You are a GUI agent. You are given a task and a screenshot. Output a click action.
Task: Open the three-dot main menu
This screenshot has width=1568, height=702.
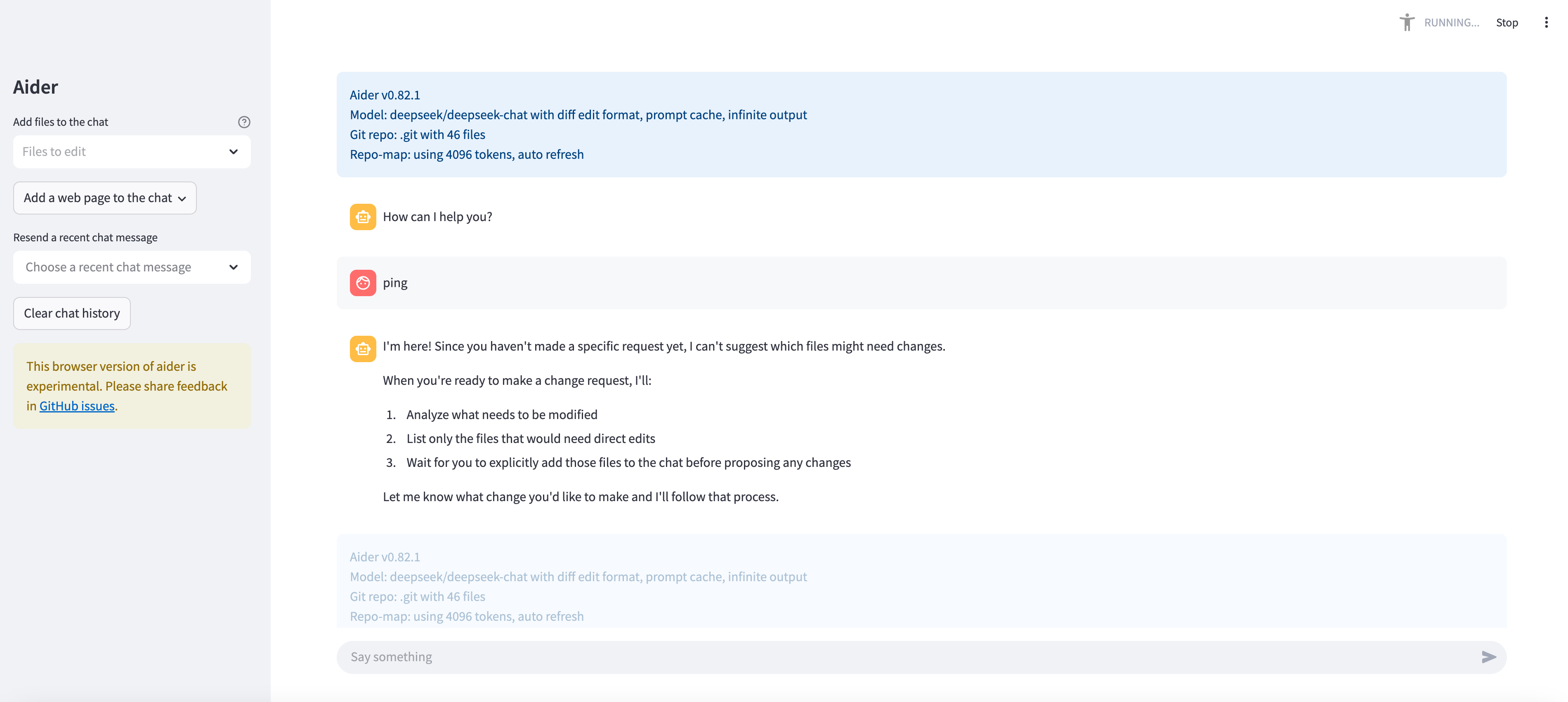tap(1546, 23)
